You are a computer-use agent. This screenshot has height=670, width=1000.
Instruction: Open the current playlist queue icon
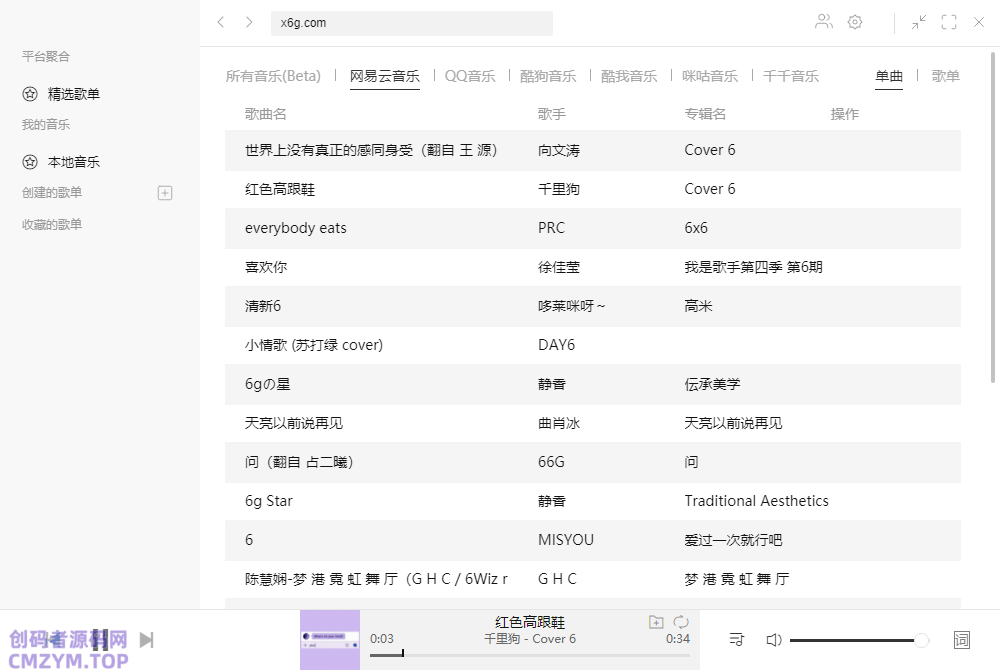pyautogui.click(x=737, y=639)
